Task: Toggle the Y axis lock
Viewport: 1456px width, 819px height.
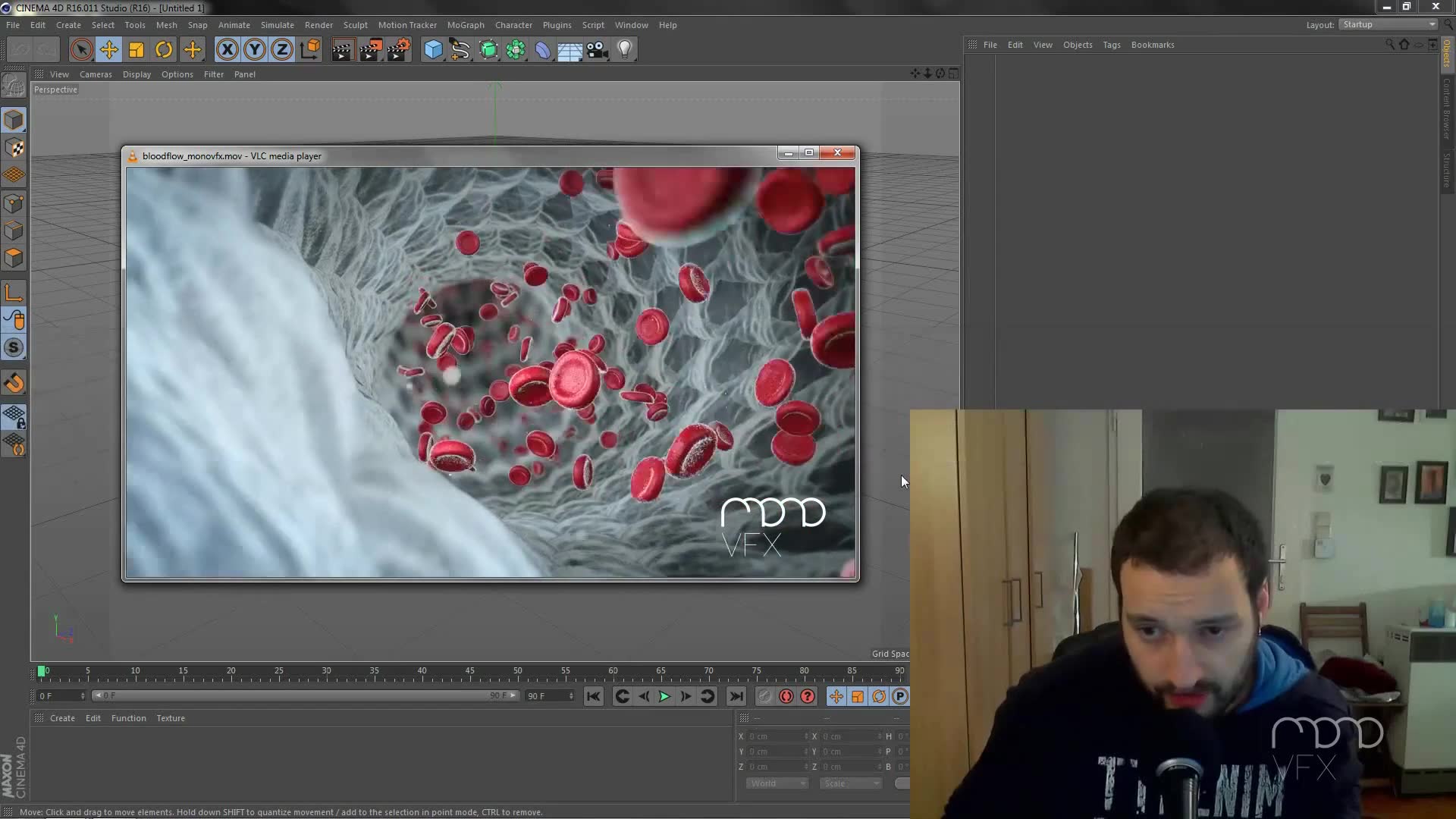Action: tap(254, 49)
